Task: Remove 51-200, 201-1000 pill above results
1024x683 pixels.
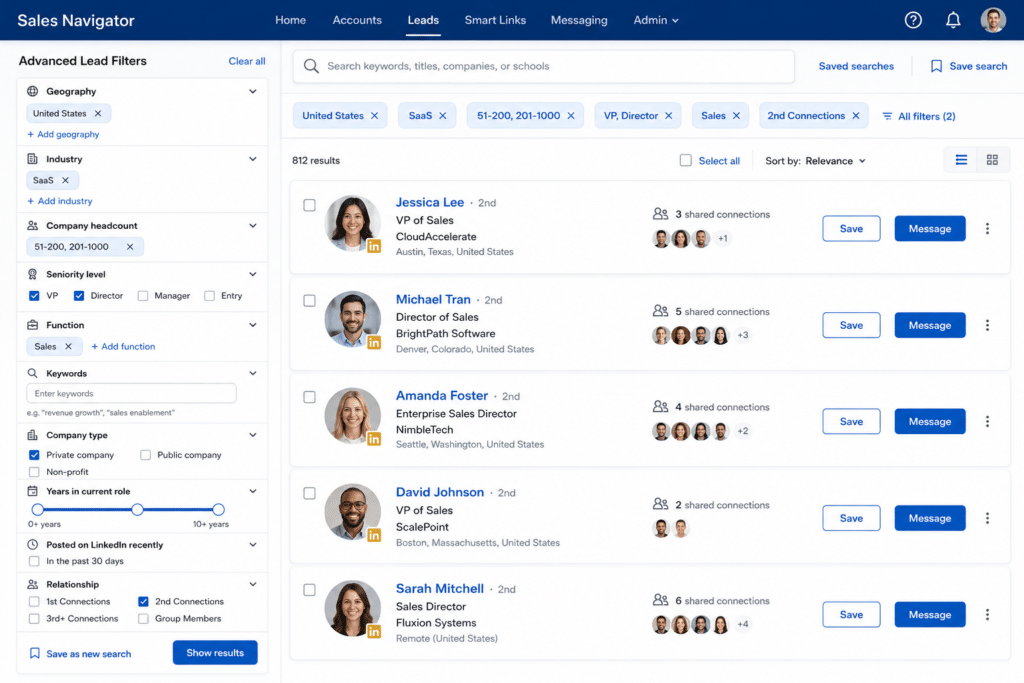Action: pos(571,116)
